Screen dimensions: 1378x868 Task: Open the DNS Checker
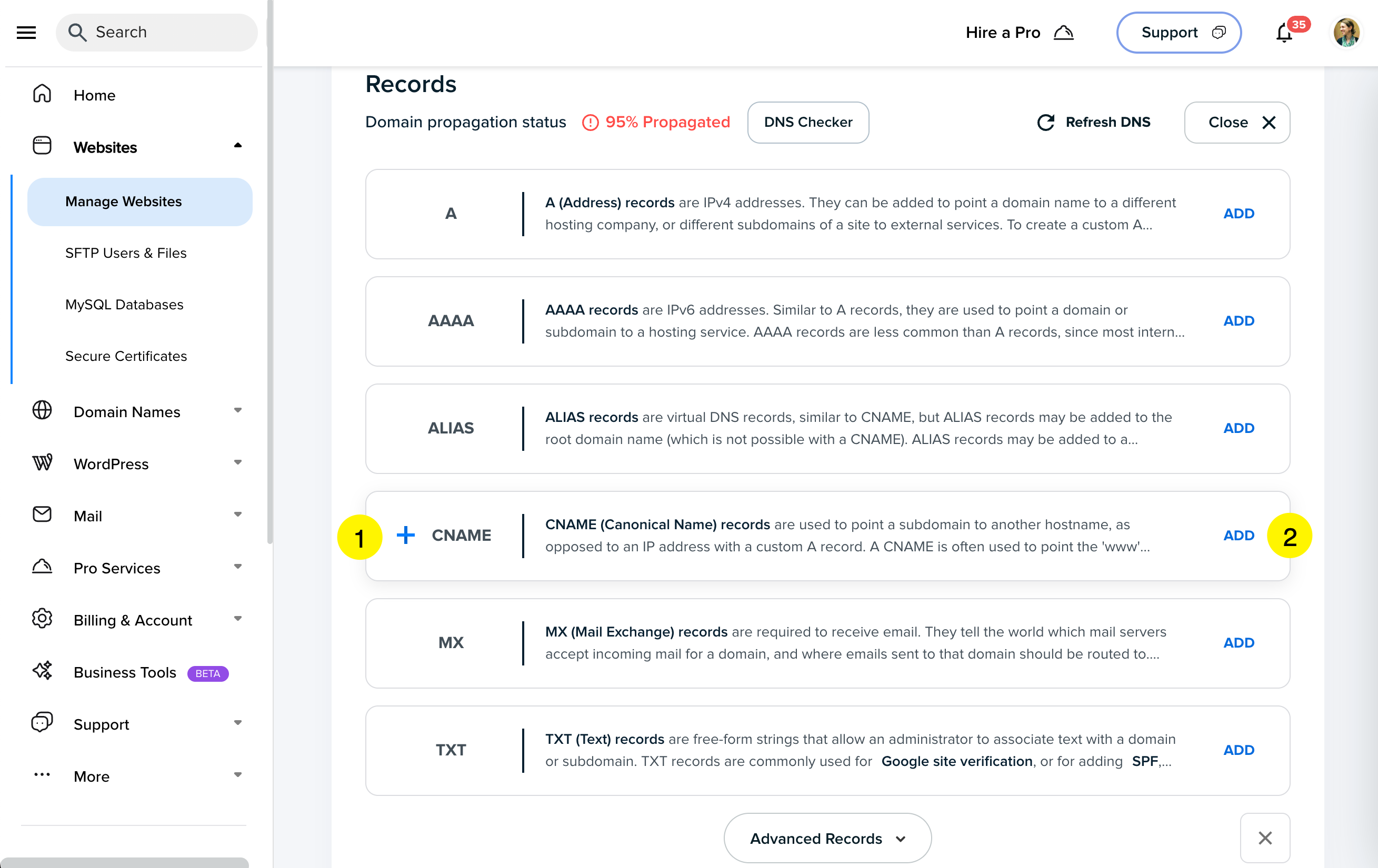(807, 123)
